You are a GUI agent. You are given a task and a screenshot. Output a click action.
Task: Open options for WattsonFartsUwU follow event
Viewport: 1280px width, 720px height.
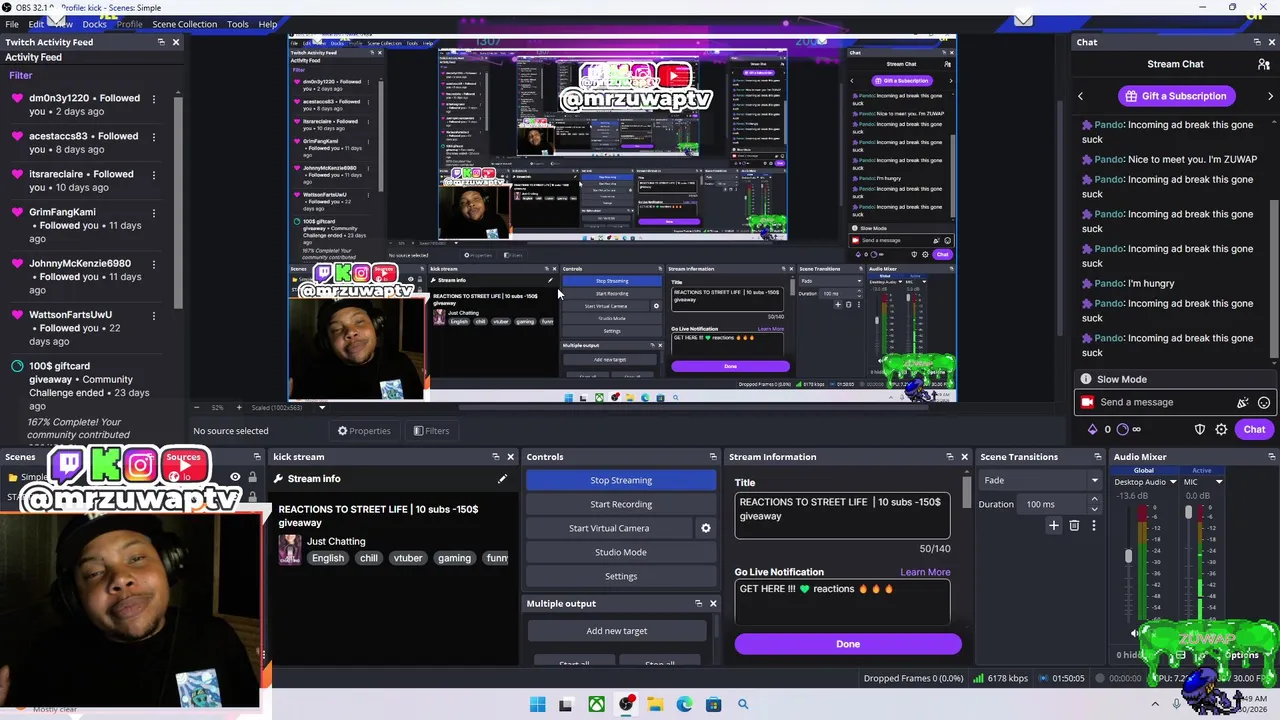point(154,315)
